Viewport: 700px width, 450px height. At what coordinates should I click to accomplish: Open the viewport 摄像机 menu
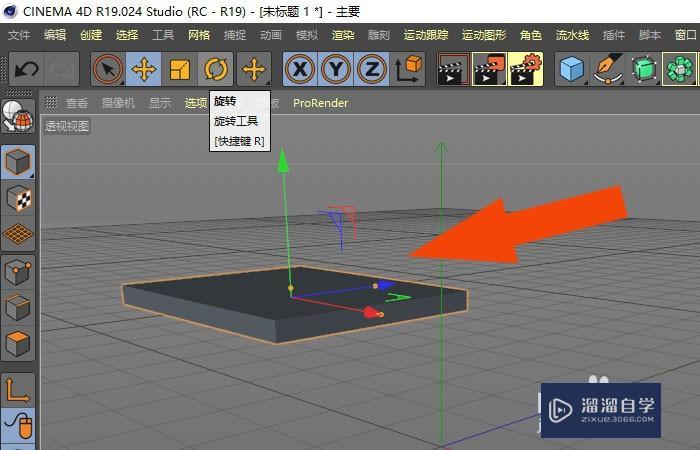[x=118, y=103]
